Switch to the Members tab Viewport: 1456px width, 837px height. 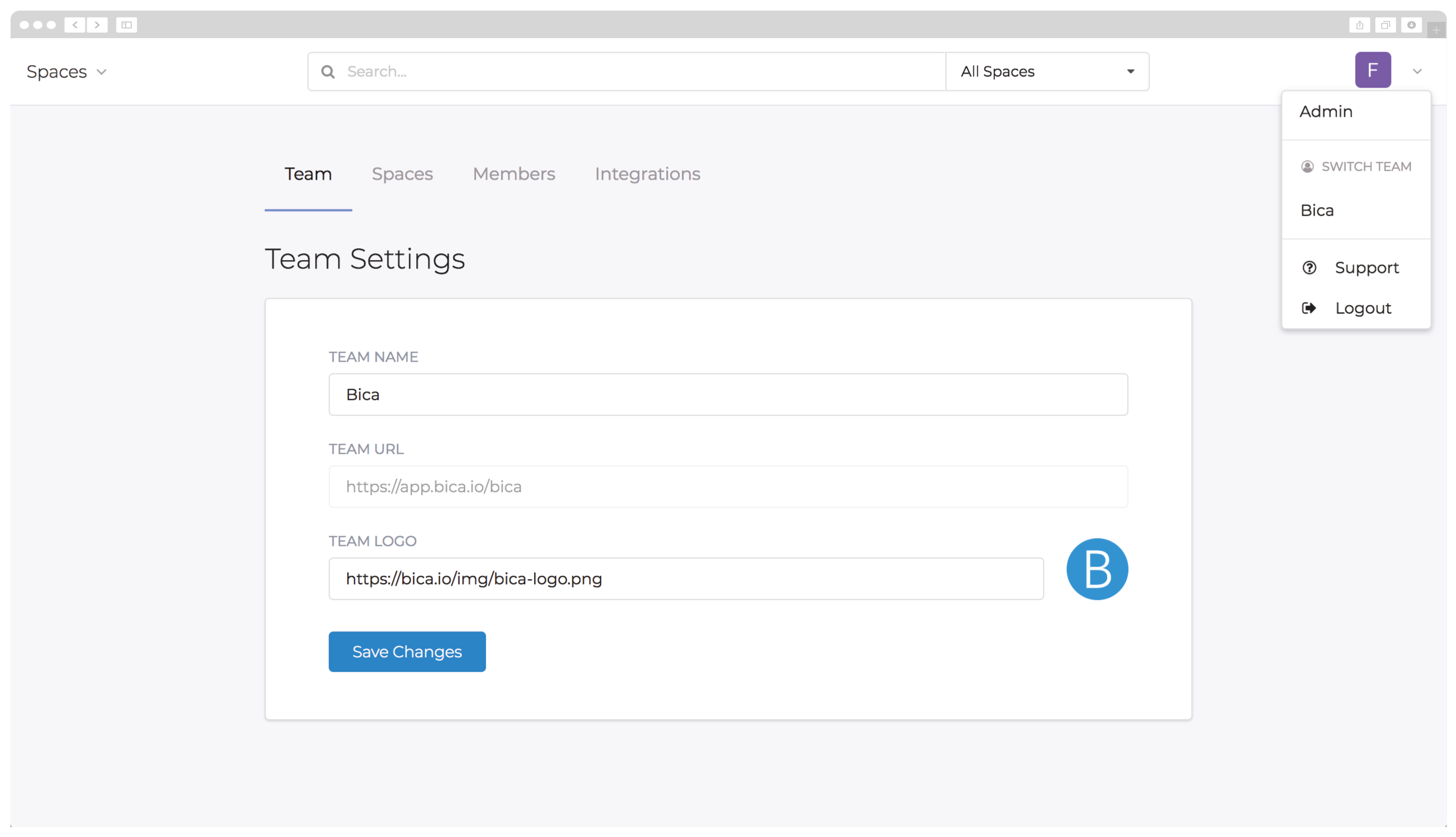click(513, 174)
